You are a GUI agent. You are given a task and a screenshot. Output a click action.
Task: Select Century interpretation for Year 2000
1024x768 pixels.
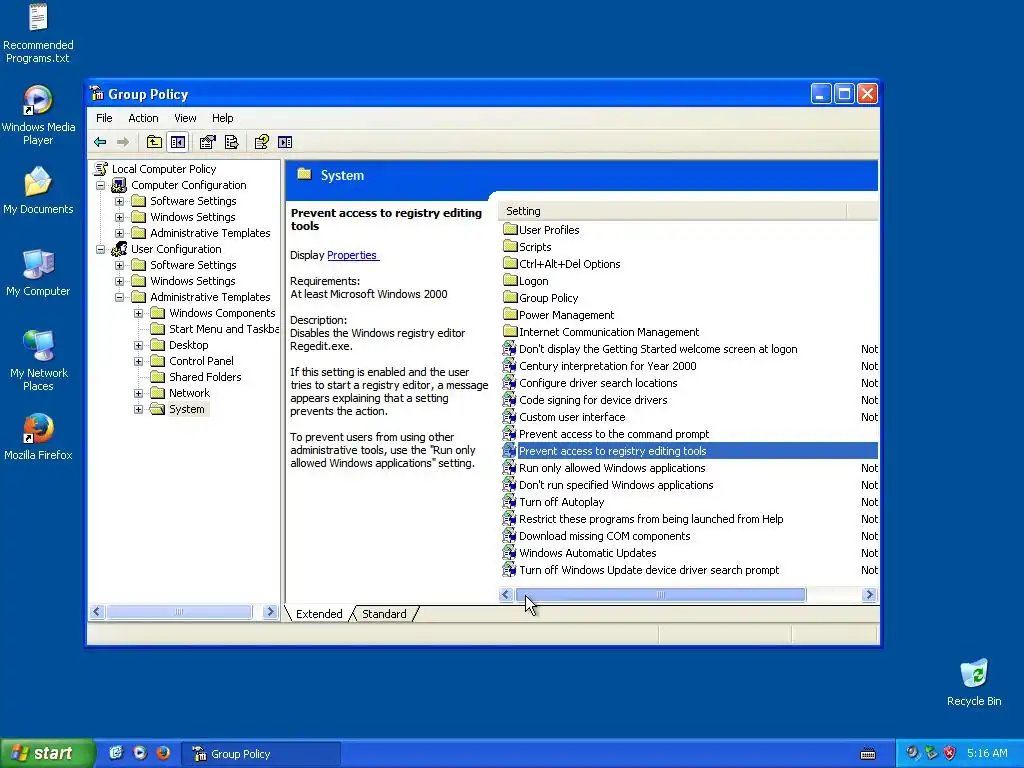click(x=600, y=366)
